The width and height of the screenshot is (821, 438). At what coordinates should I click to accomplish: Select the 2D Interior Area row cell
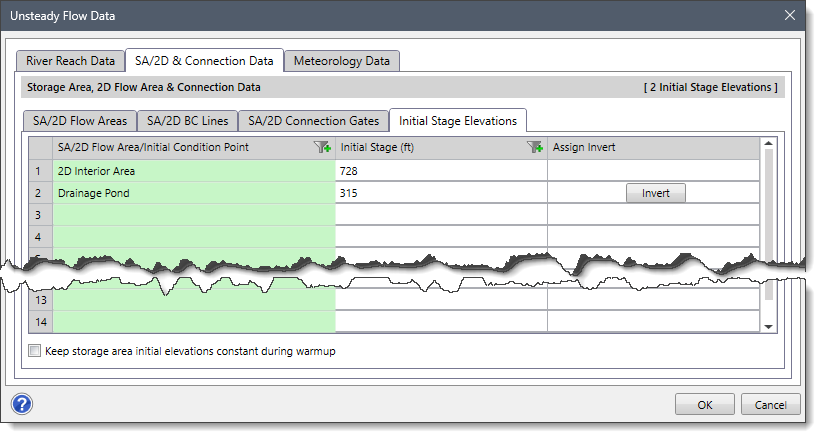point(194,171)
